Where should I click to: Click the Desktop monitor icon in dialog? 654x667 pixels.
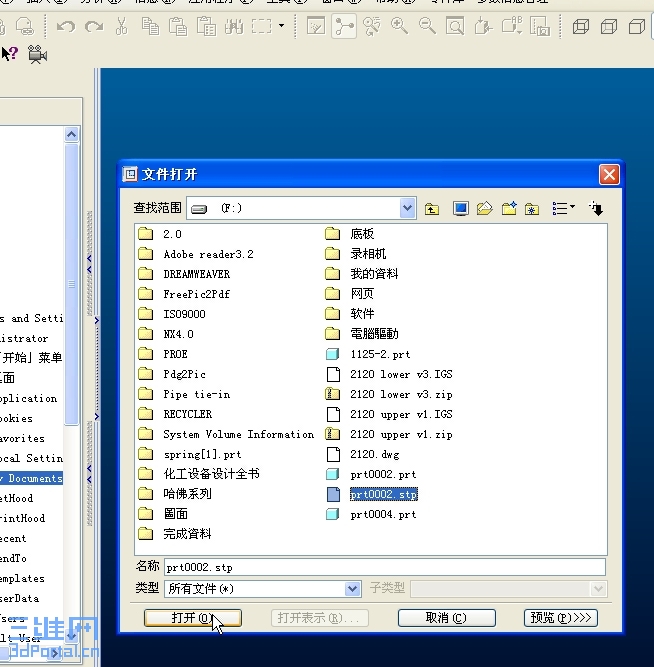(x=461, y=209)
